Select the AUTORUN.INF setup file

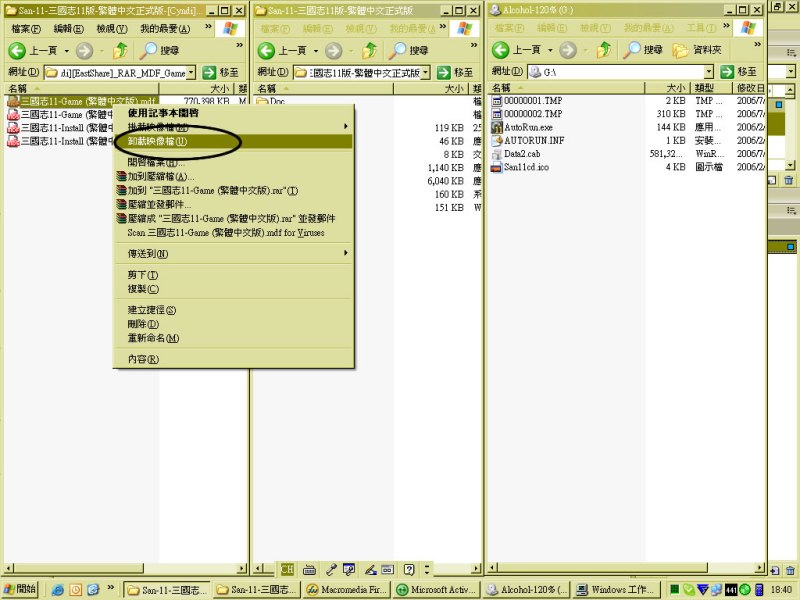pyautogui.click(x=528, y=140)
